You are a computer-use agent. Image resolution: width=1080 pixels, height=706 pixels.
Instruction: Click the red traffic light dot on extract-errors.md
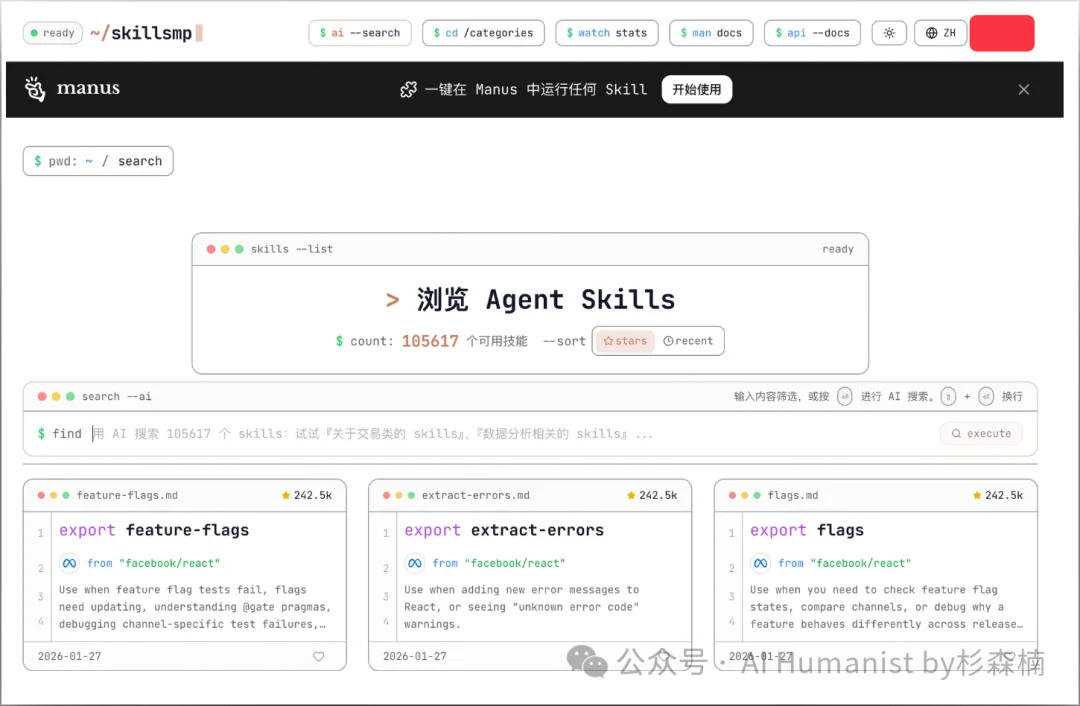pos(385,493)
